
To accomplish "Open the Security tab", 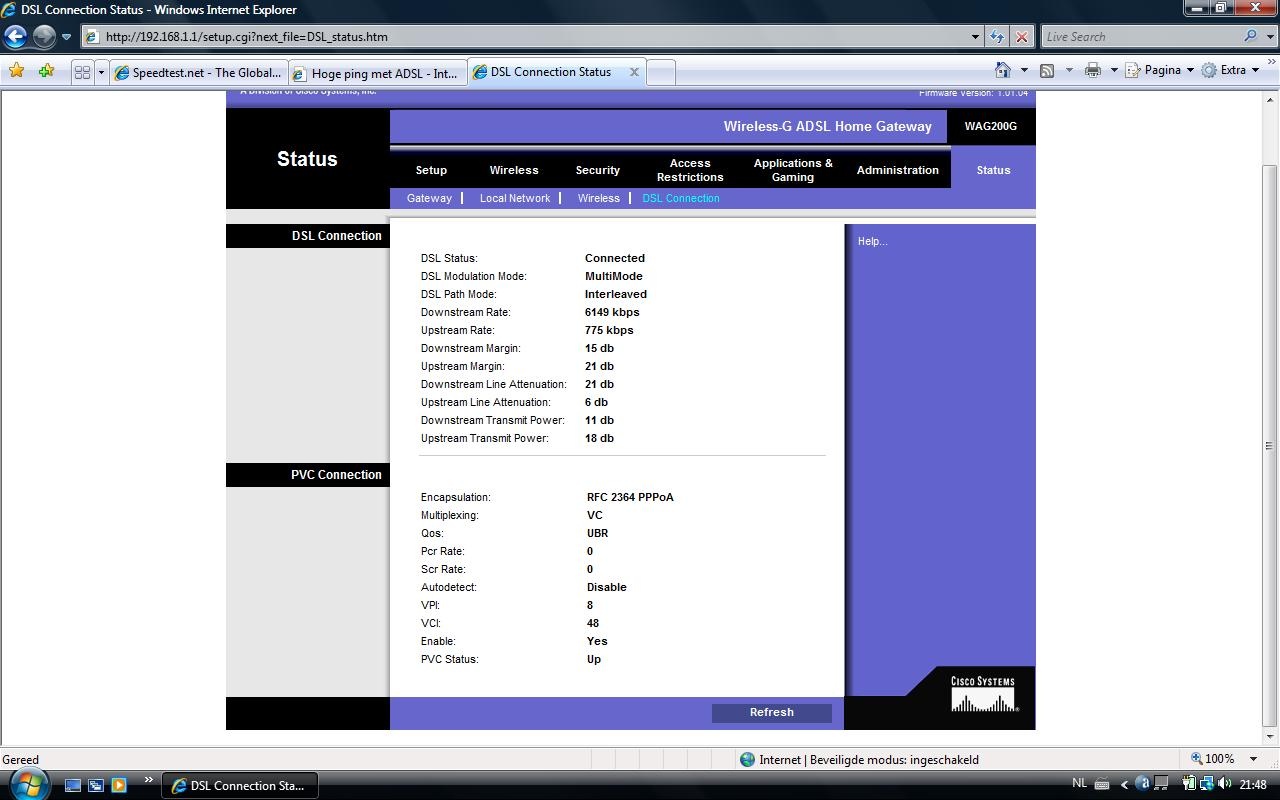I will [x=598, y=170].
